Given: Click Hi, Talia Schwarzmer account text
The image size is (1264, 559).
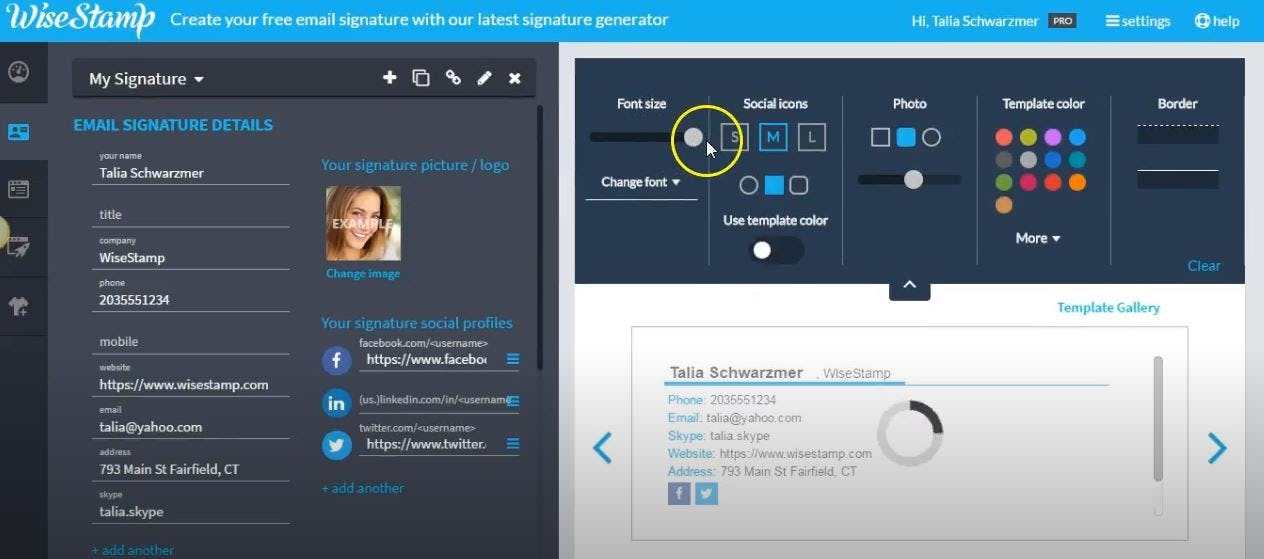Looking at the screenshot, I should tap(975, 21).
